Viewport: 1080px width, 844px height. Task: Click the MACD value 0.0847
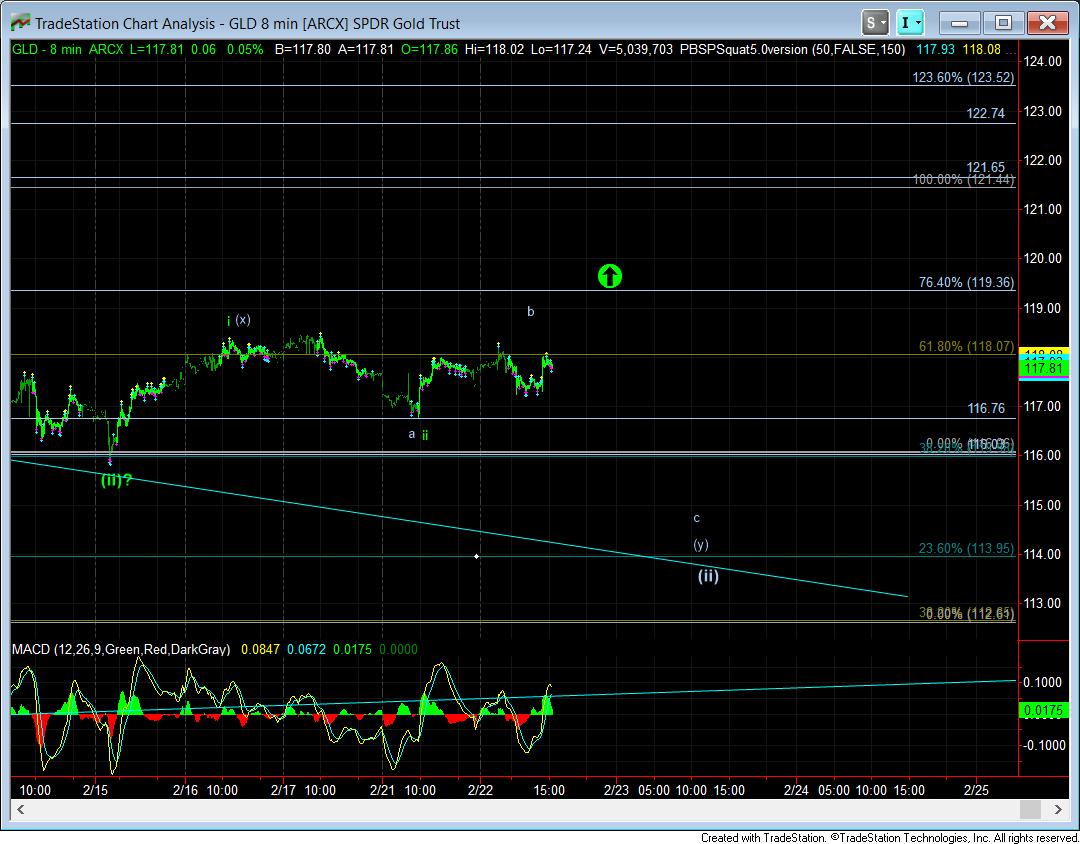click(260, 649)
